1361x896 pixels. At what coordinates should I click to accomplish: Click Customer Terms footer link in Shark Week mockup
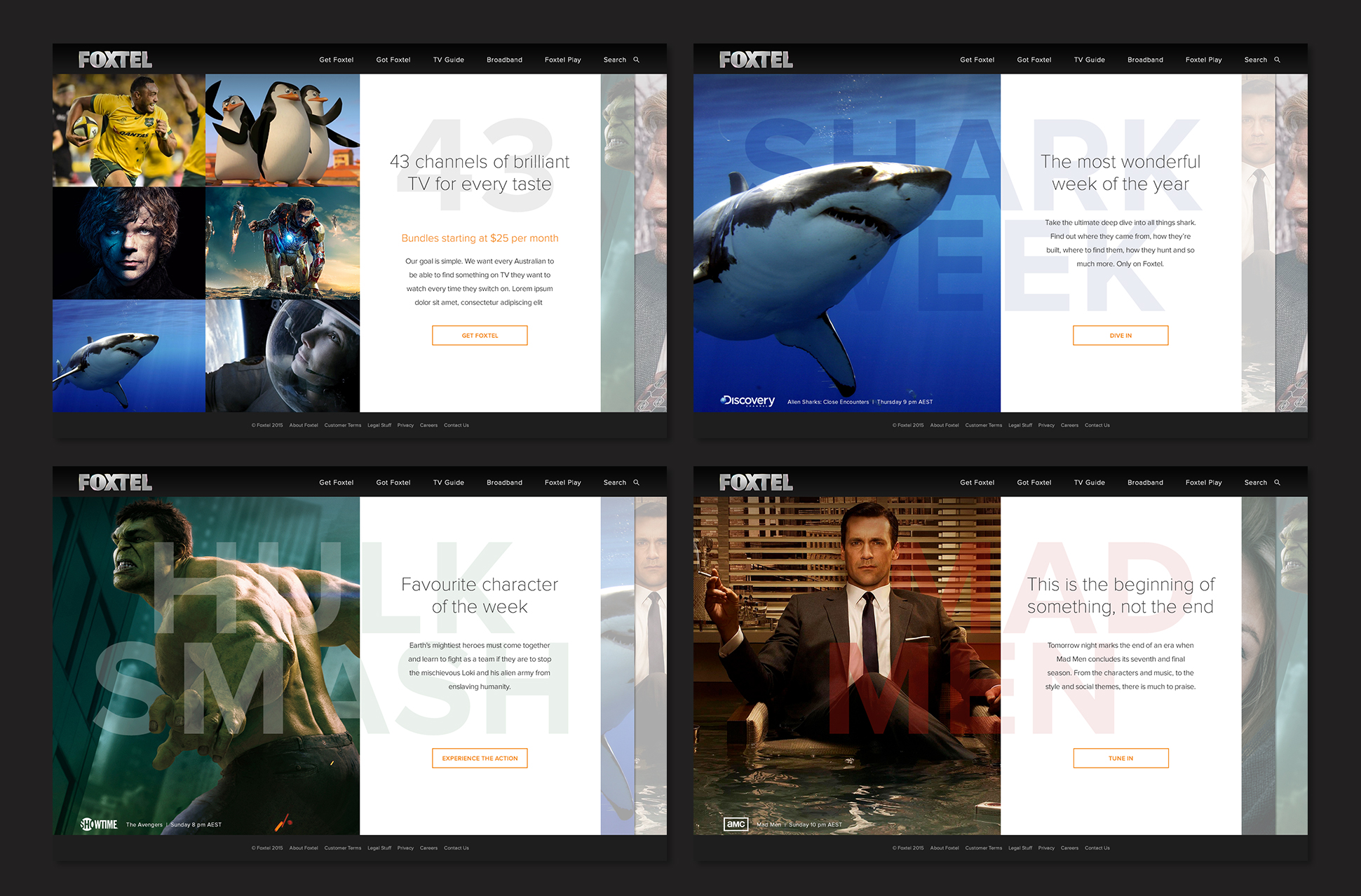(x=984, y=425)
